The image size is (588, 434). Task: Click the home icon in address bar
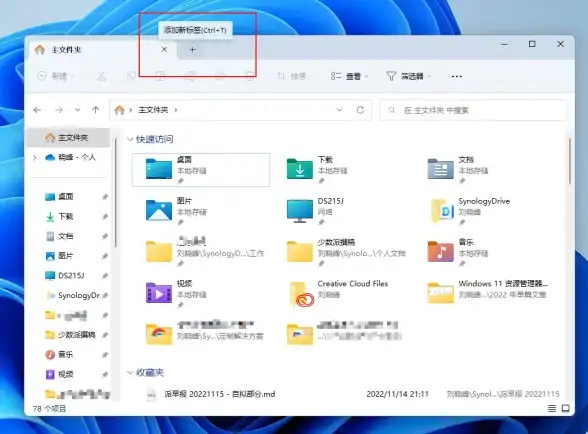tap(119, 110)
